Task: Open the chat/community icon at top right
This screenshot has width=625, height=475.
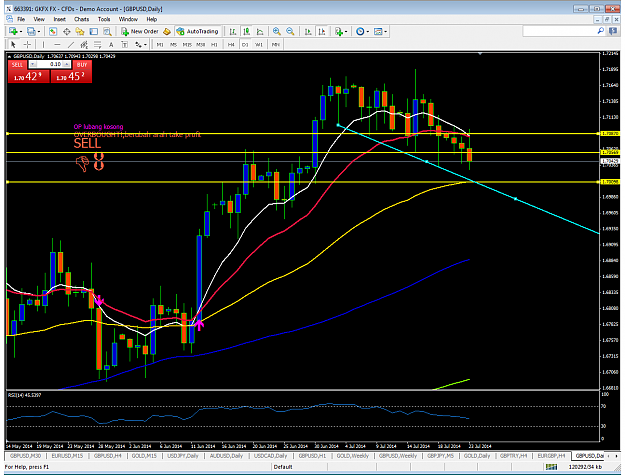Action: [x=613, y=31]
